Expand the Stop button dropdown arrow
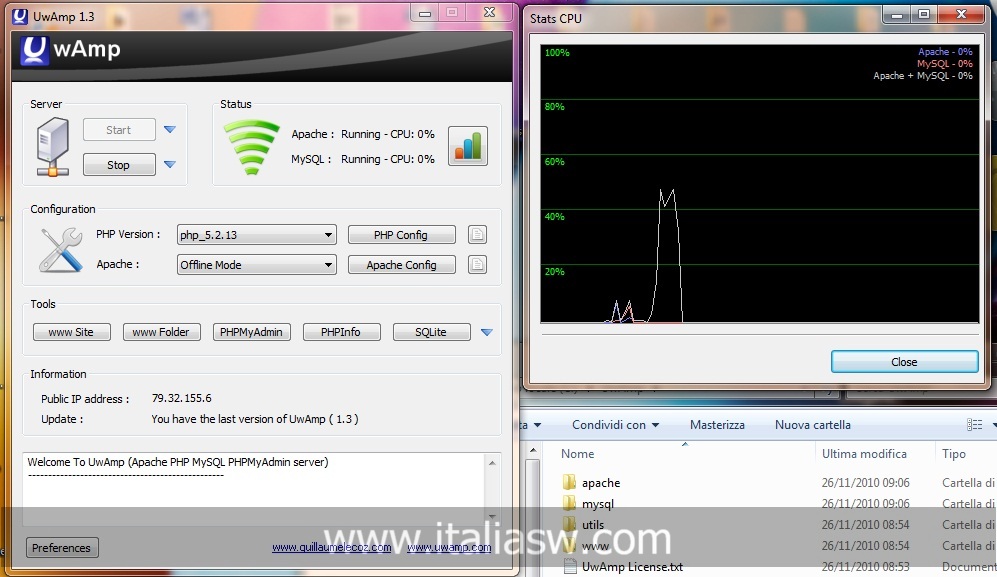 [x=170, y=165]
